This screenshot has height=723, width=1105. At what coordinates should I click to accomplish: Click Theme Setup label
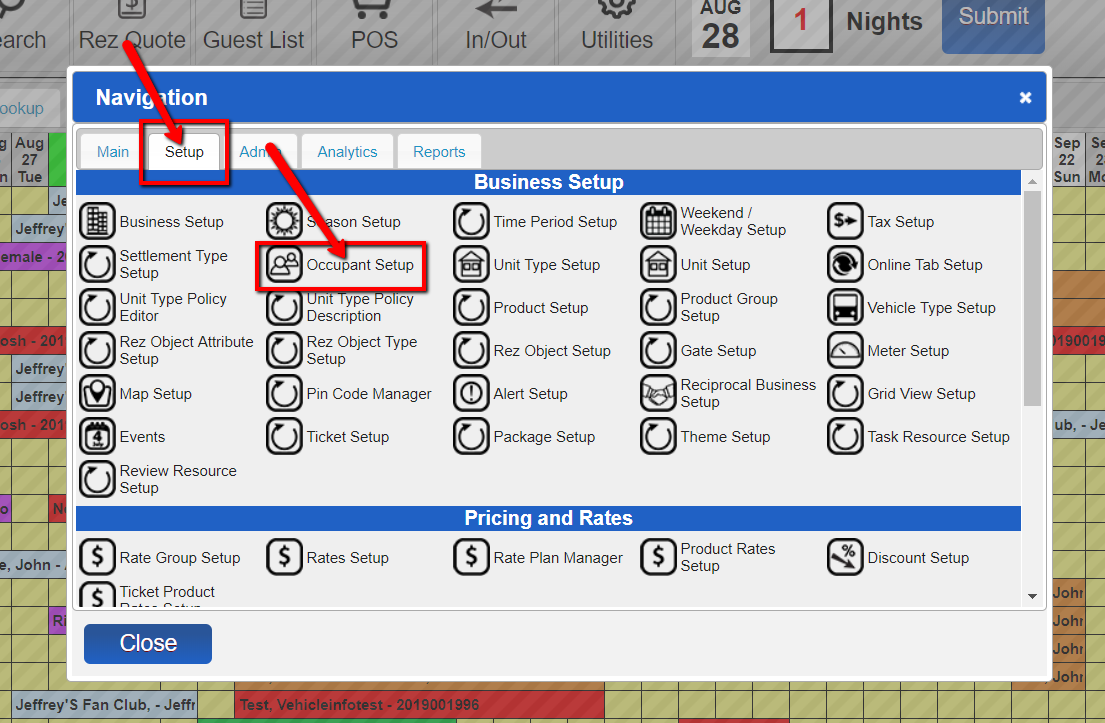click(725, 436)
